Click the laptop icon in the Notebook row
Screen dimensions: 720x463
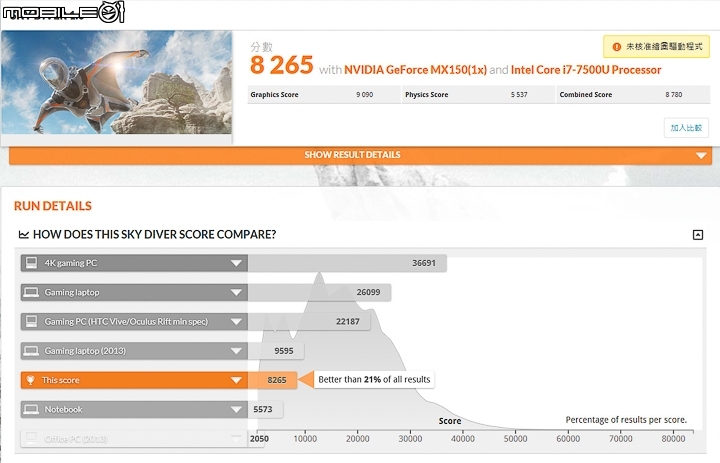point(31,409)
